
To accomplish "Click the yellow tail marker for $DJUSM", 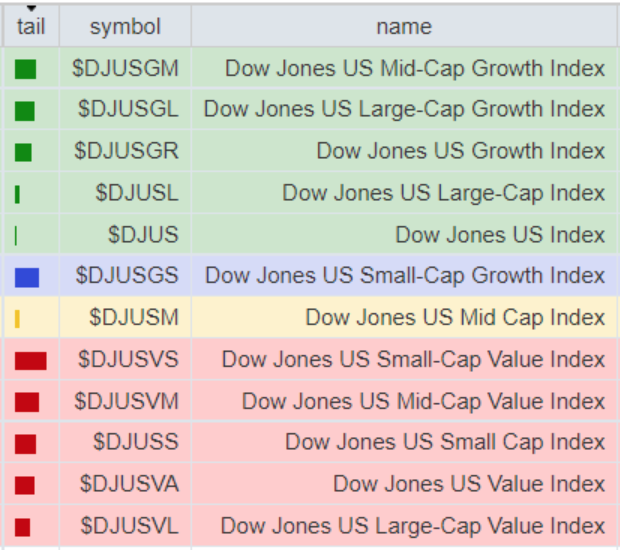I will click(18, 319).
